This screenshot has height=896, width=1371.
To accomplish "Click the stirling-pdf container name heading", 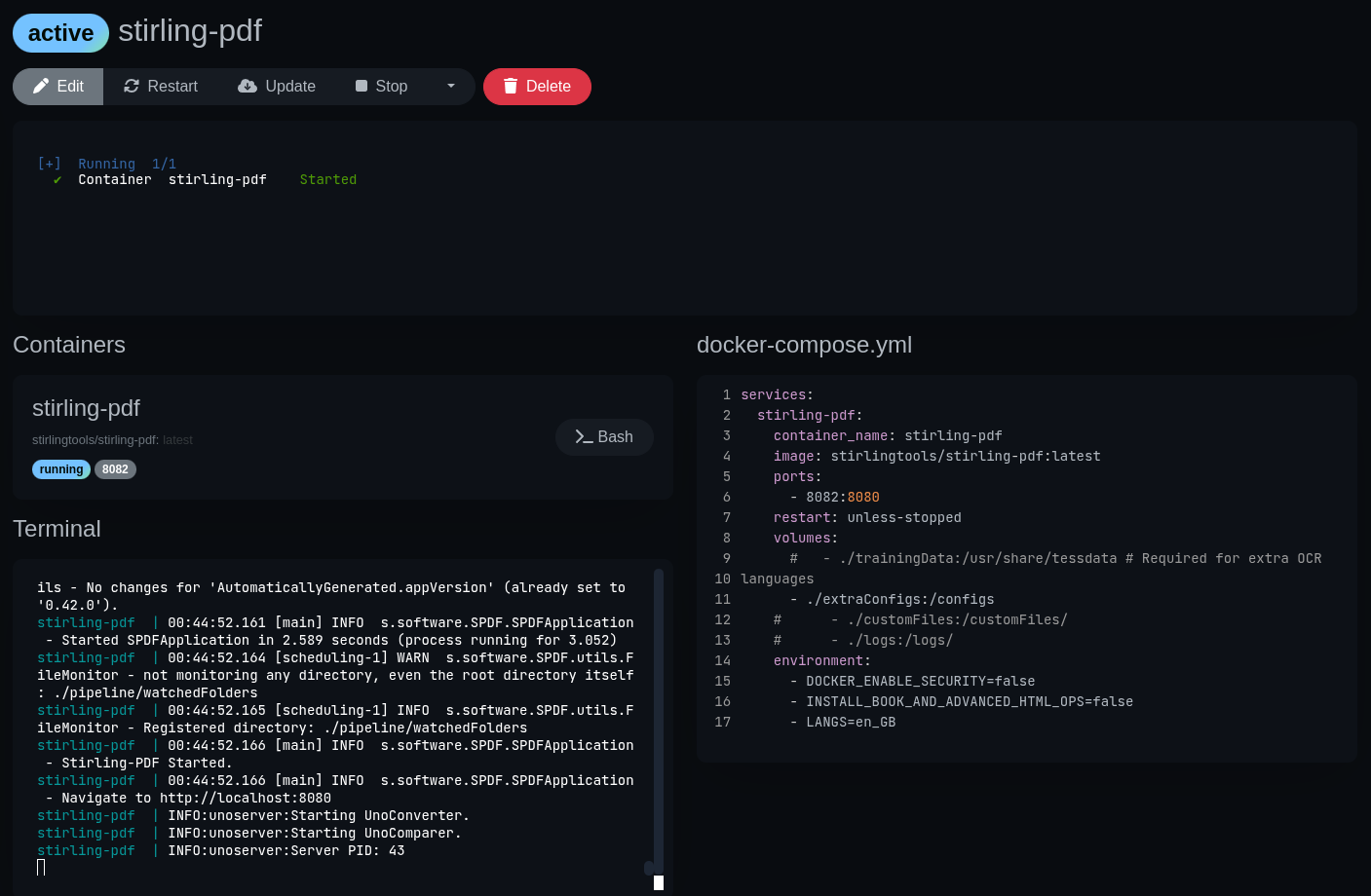I will (x=86, y=408).
